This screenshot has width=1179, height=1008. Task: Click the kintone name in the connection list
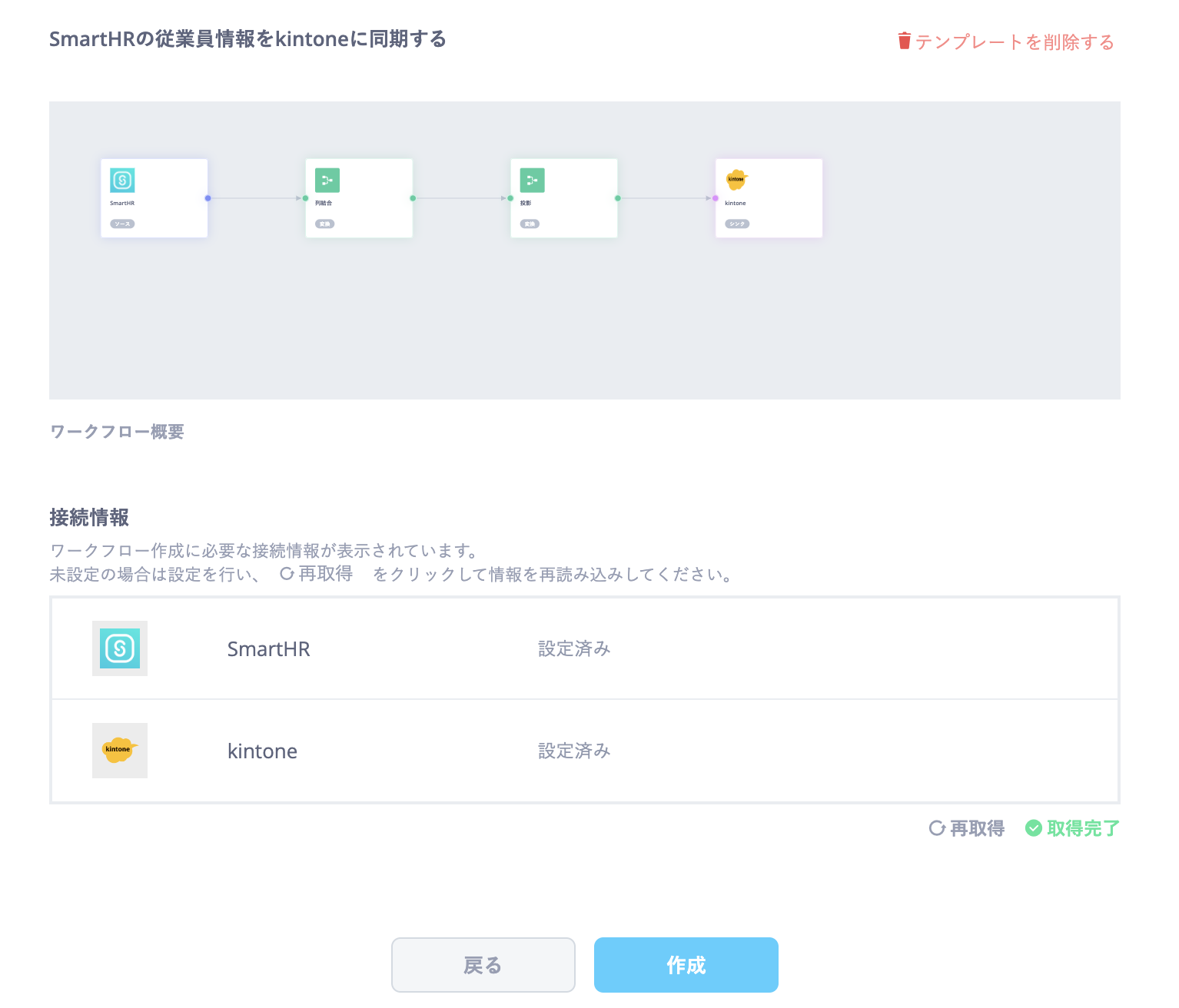click(262, 751)
